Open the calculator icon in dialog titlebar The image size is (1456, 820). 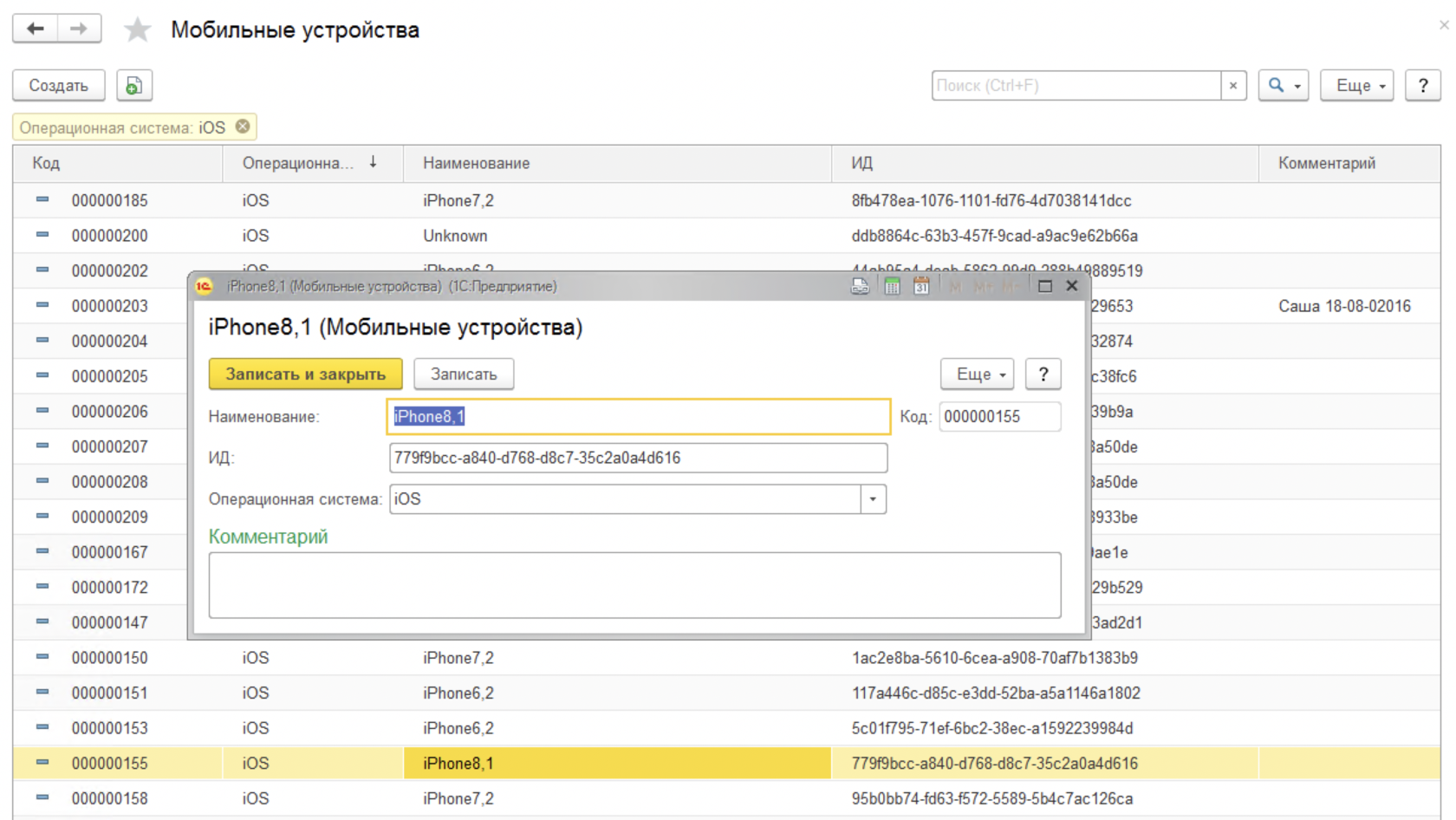892,286
